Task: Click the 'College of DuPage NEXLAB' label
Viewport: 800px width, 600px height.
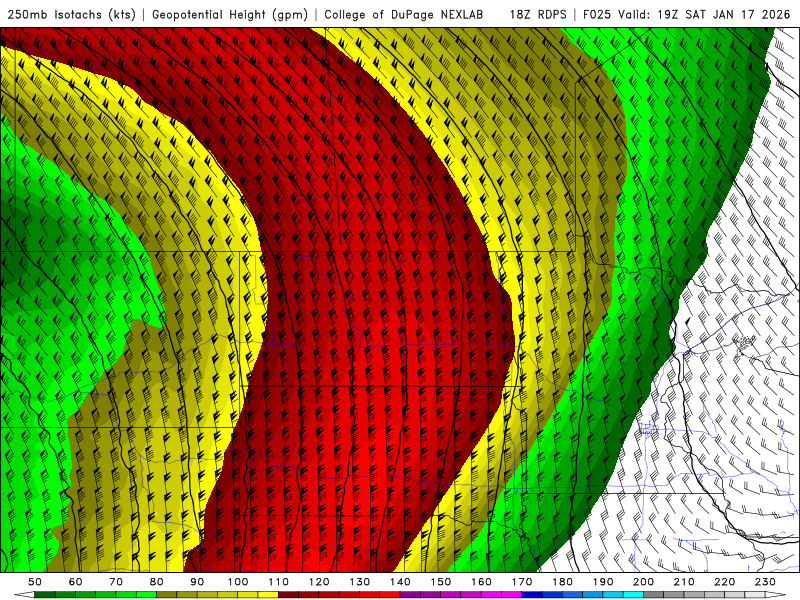Action: (x=404, y=14)
